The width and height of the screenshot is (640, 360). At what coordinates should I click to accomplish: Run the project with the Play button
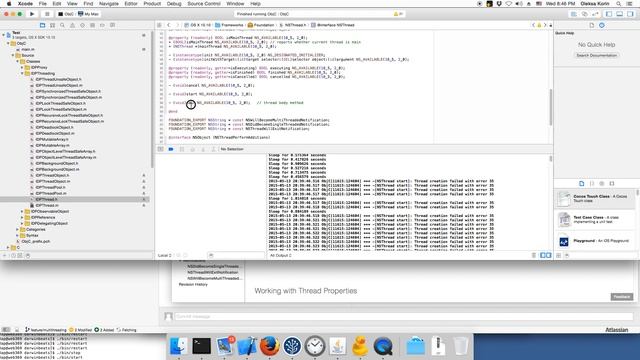click(32, 14)
